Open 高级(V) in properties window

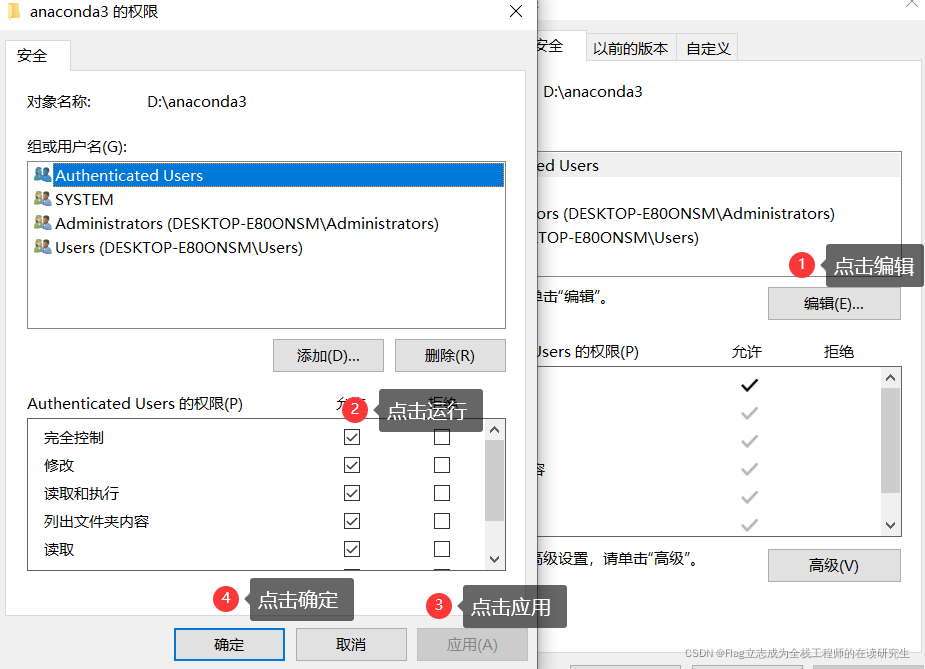[834, 565]
